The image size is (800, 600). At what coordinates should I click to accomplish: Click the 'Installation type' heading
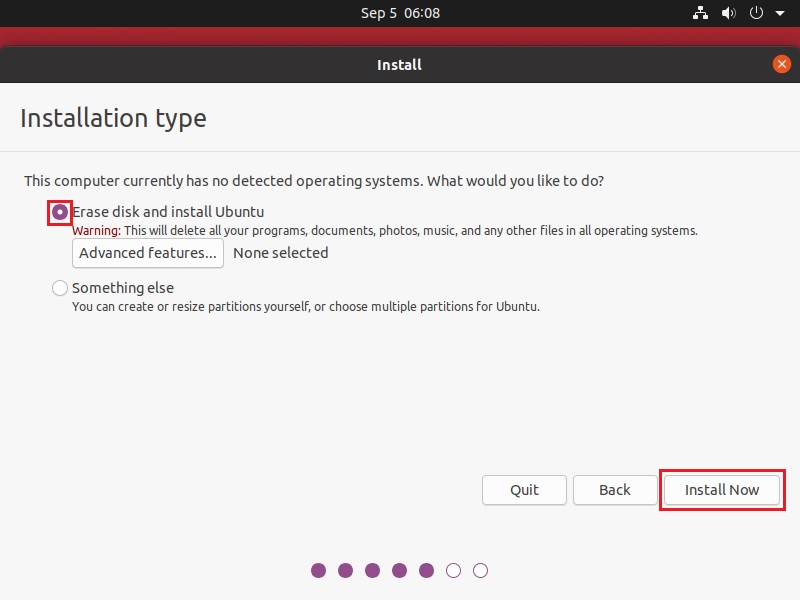(113, 118)
